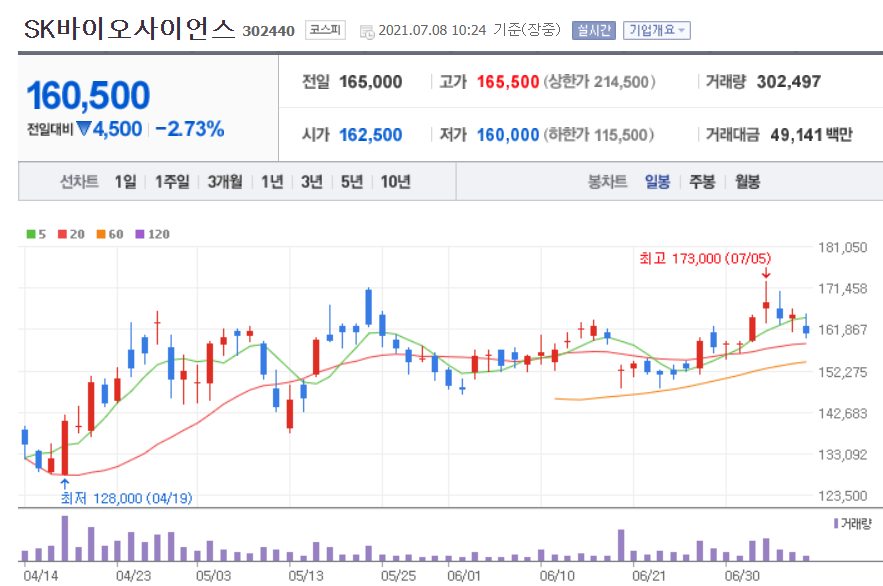Open the 기업개요 dropdown

657,30
